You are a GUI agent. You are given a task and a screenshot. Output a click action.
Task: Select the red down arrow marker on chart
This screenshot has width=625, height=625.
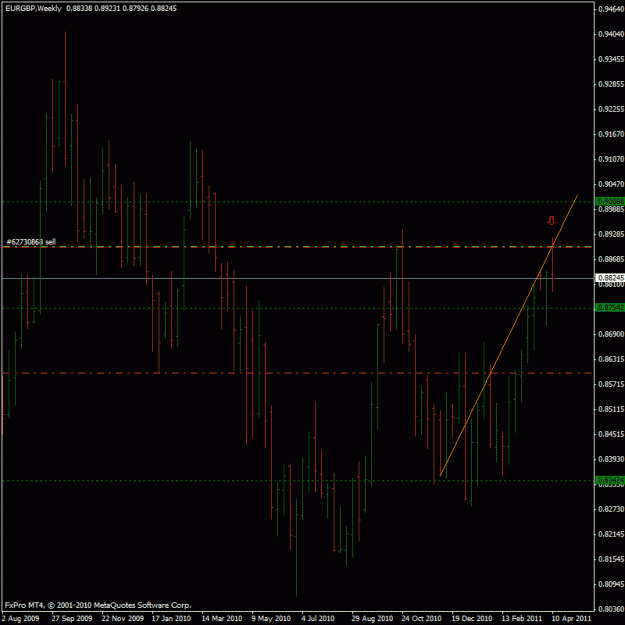(x=551, y=220)
